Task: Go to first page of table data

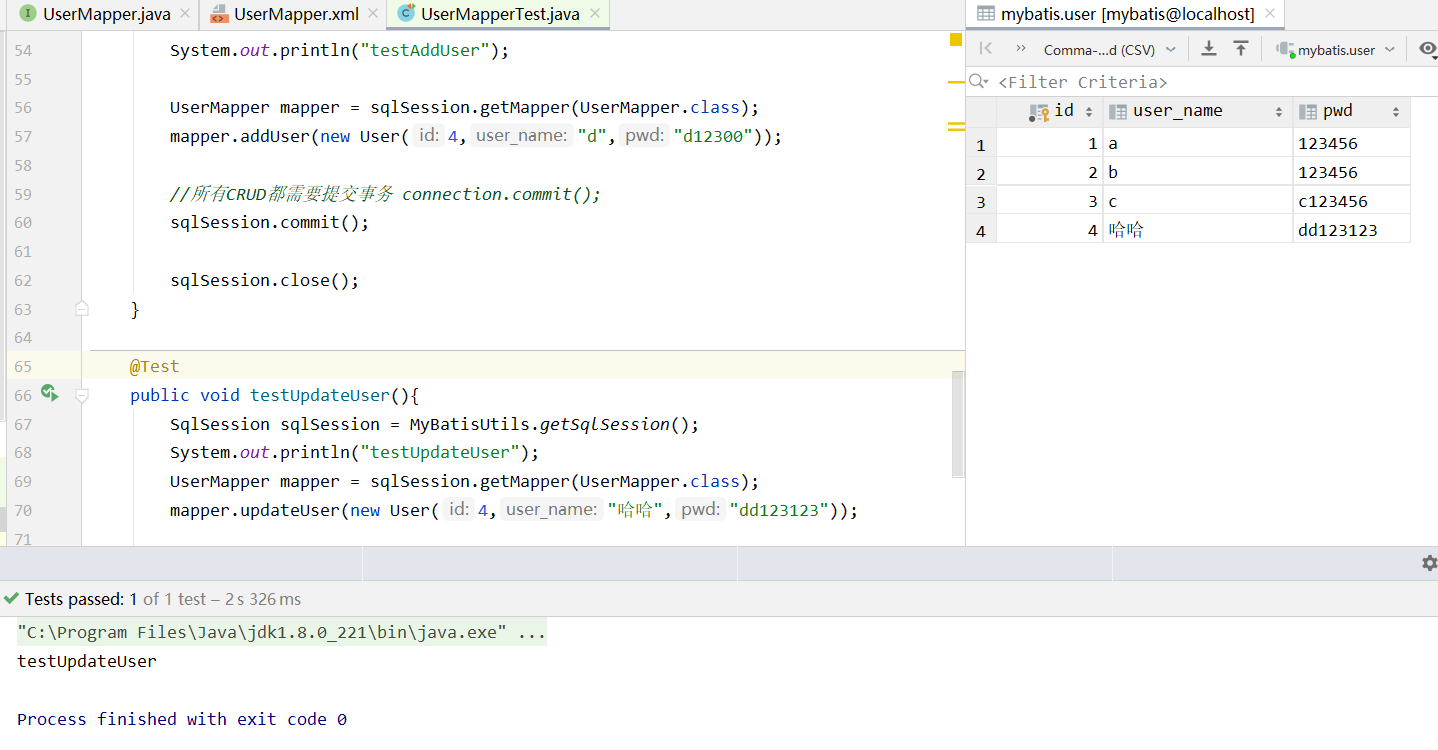Action: tap(986, 48)
